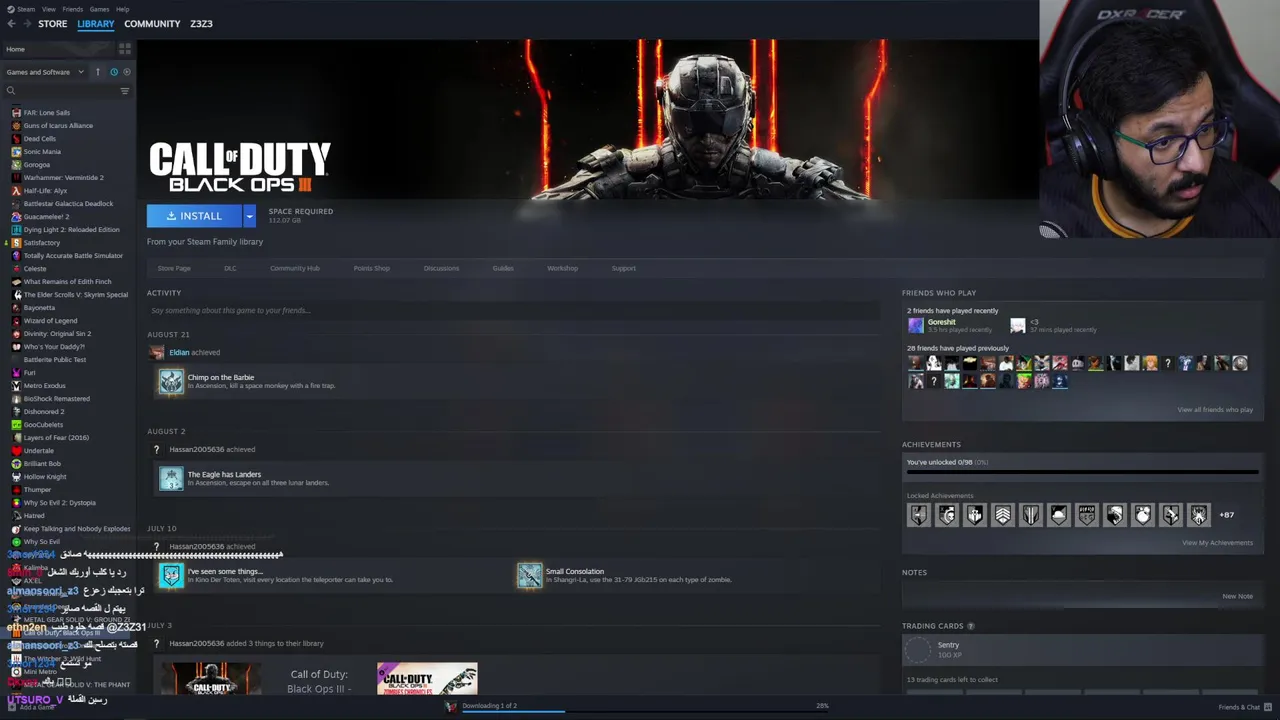Open the advanced filter options icon
This screenshot has width=1280, height=720.
(125, 91)
